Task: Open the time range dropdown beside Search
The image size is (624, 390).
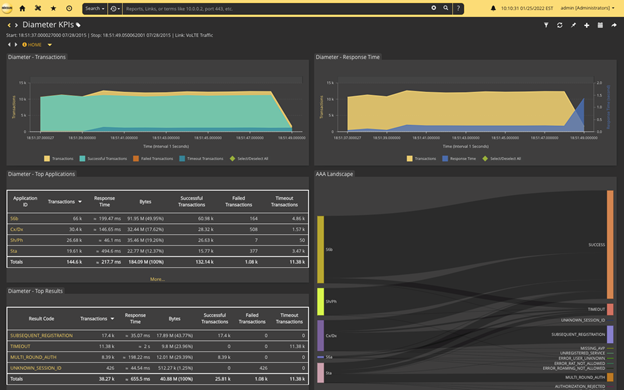Action: 115,8
